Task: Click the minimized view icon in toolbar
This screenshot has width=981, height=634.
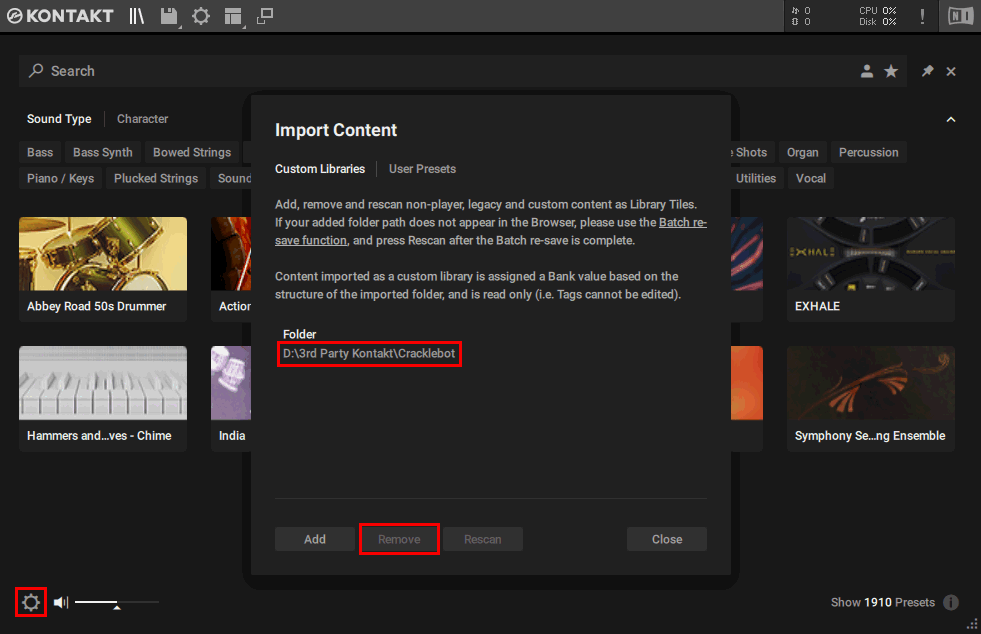Action: coord(263,15)
